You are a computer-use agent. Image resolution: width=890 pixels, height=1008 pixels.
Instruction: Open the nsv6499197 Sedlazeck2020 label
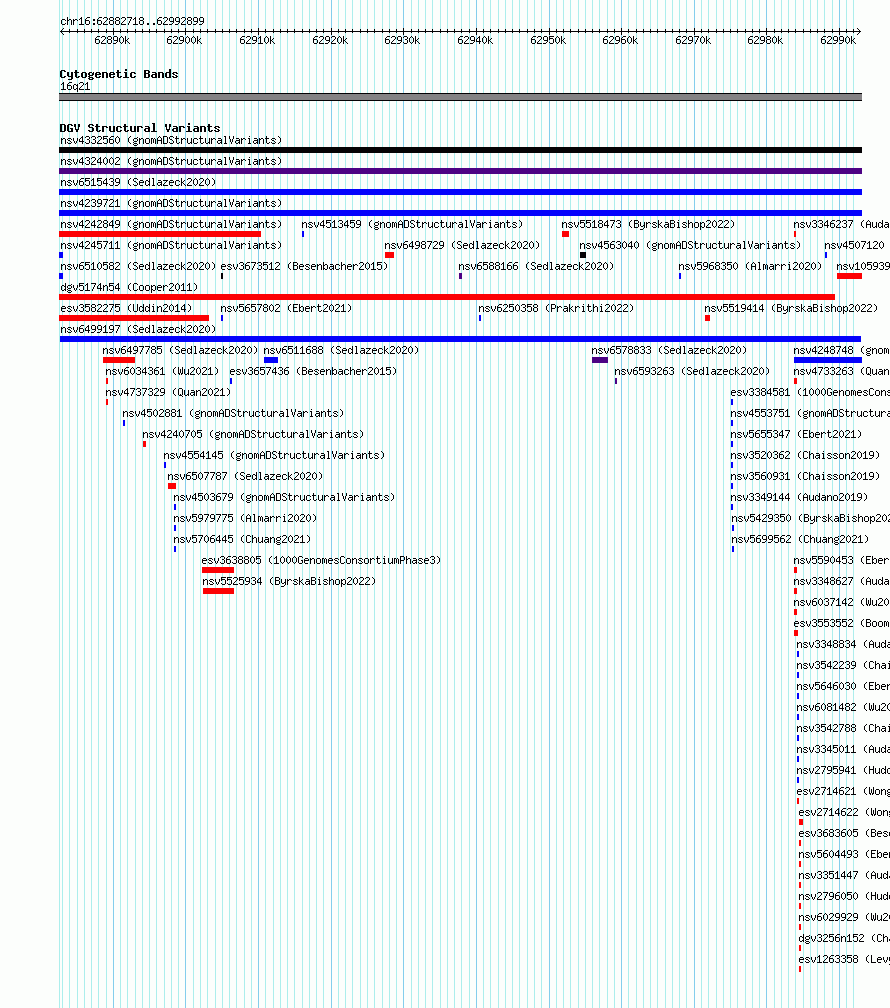click(138, 329)
